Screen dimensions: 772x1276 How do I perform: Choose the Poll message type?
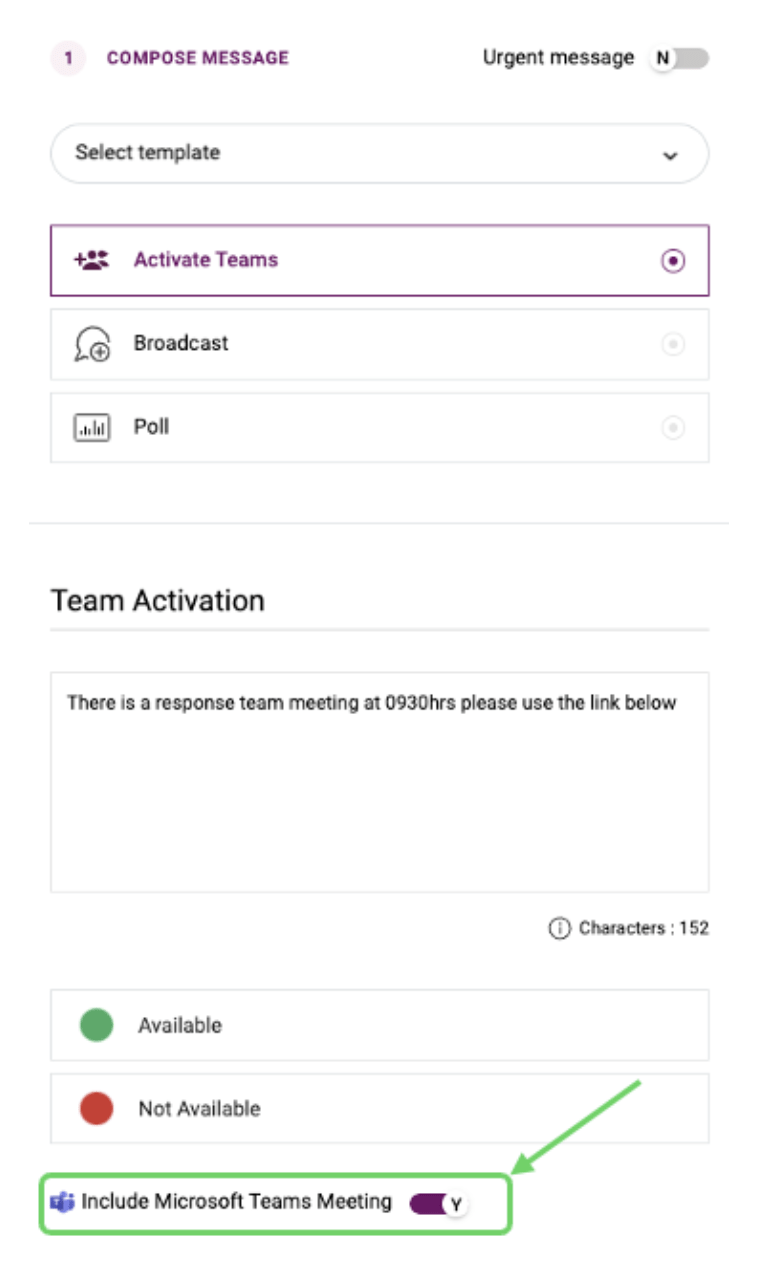[x=380, y=428]
